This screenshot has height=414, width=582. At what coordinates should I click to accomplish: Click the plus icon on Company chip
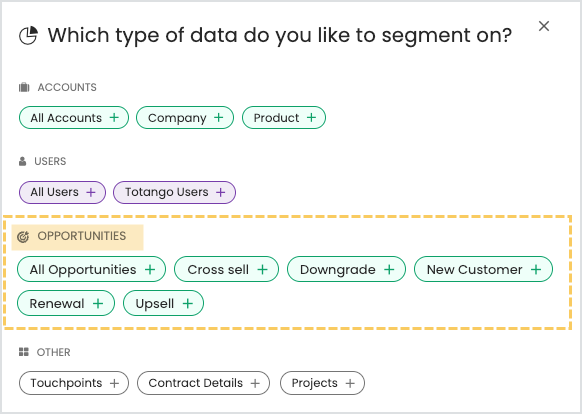point(219,118)
